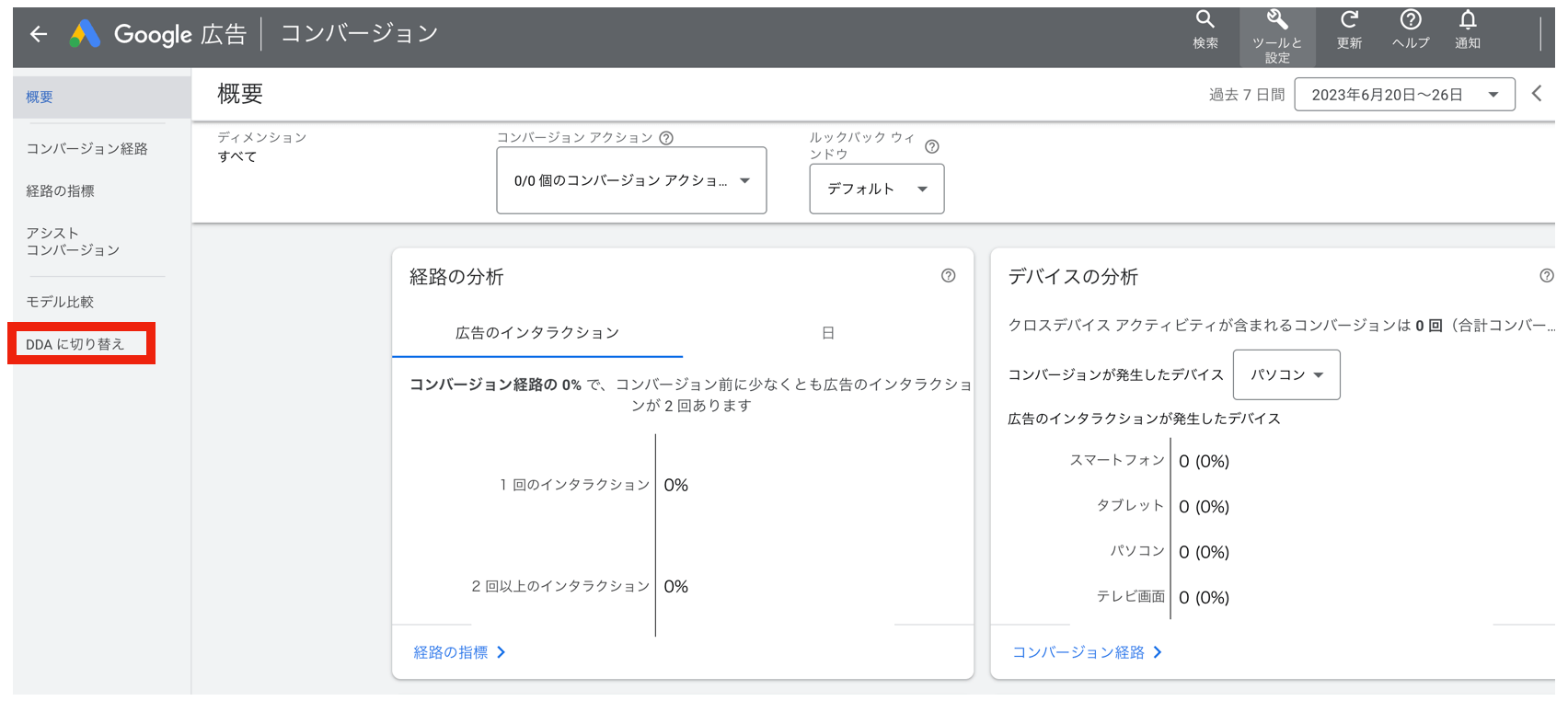Click the 過去 7 日間 label
The image size is (1568, 701).
(x=1247, y=95)
